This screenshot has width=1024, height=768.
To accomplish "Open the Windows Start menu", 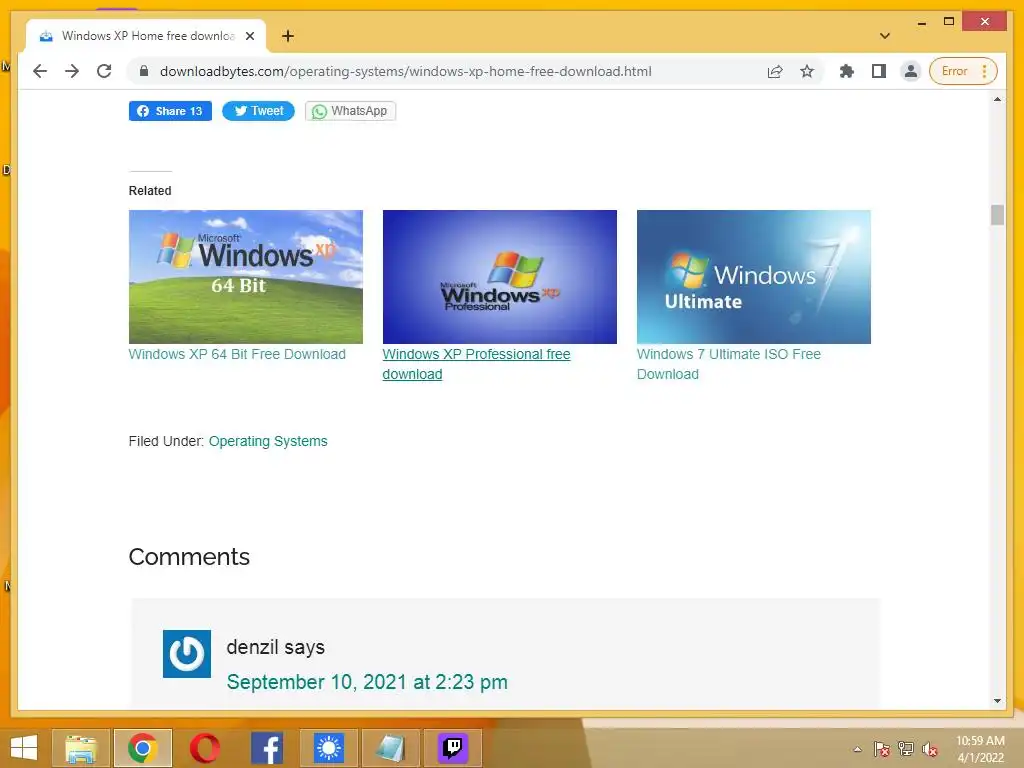I will tap(24, 748).
